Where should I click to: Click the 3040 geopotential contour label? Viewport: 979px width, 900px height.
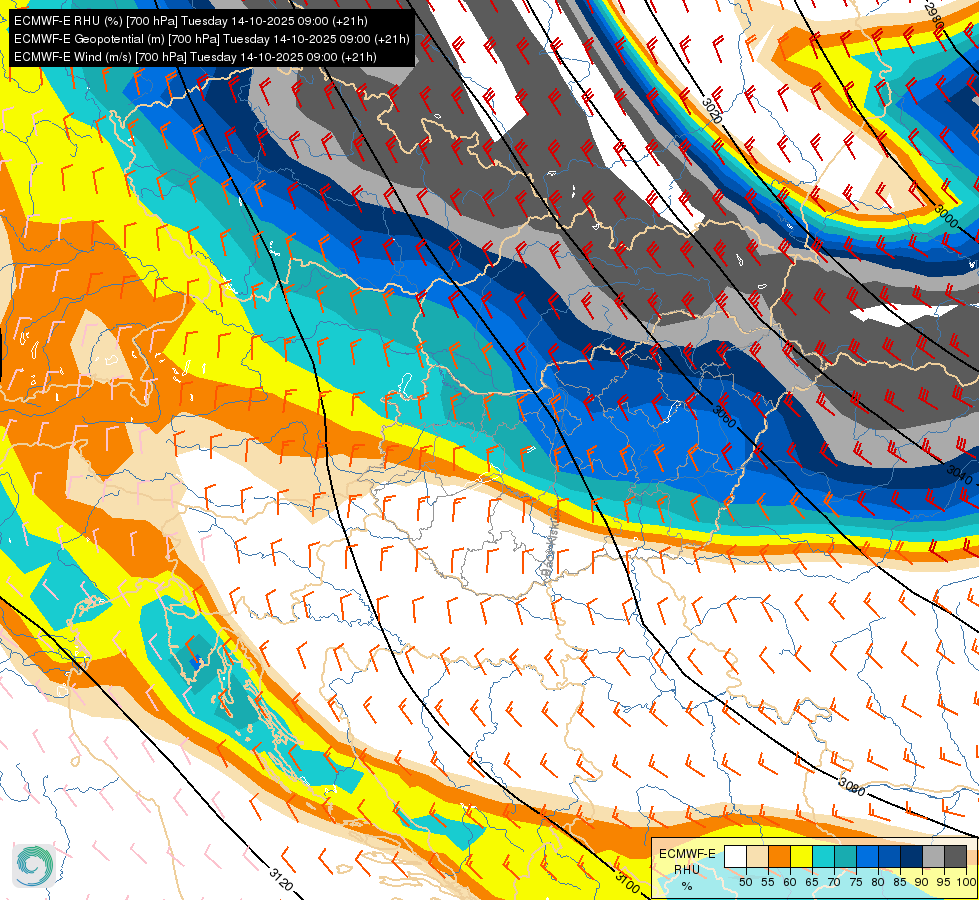(960, 475)
